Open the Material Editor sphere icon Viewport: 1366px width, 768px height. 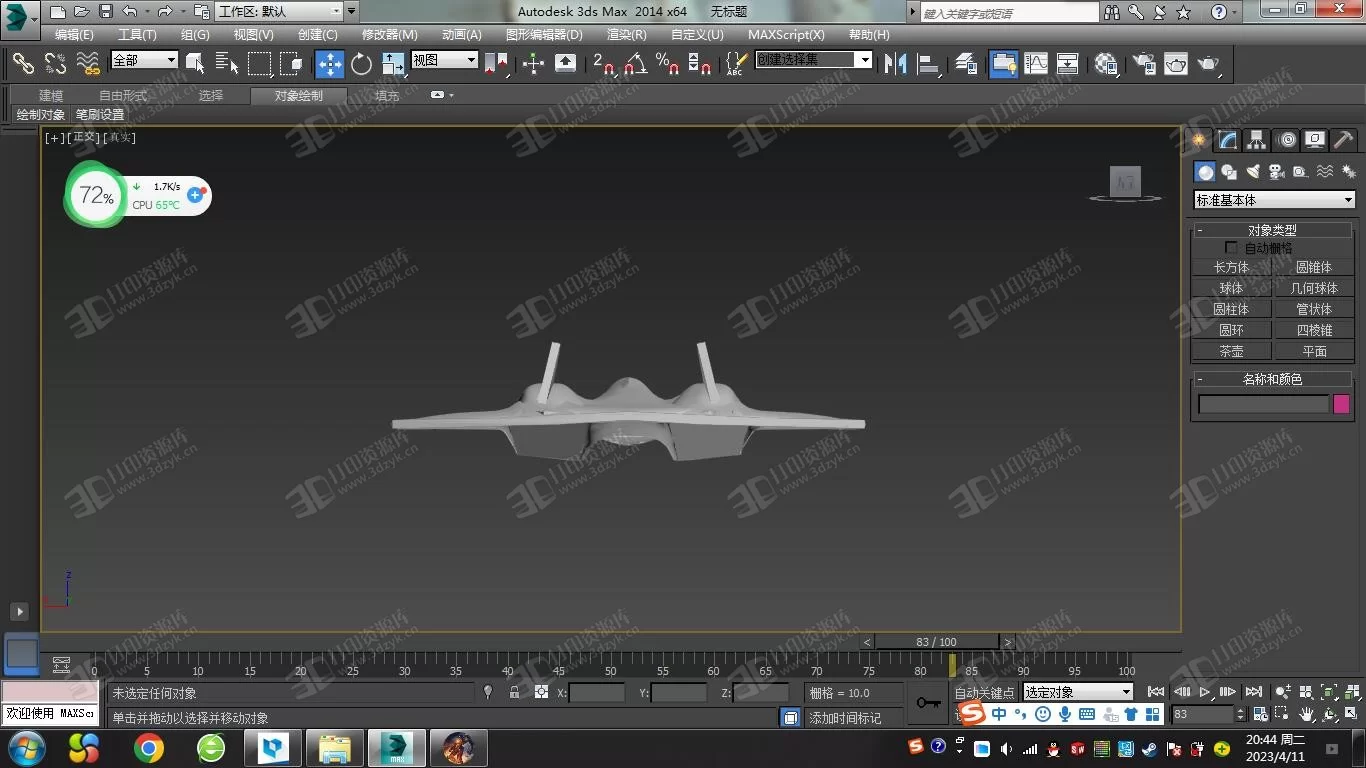(1106, 63)
